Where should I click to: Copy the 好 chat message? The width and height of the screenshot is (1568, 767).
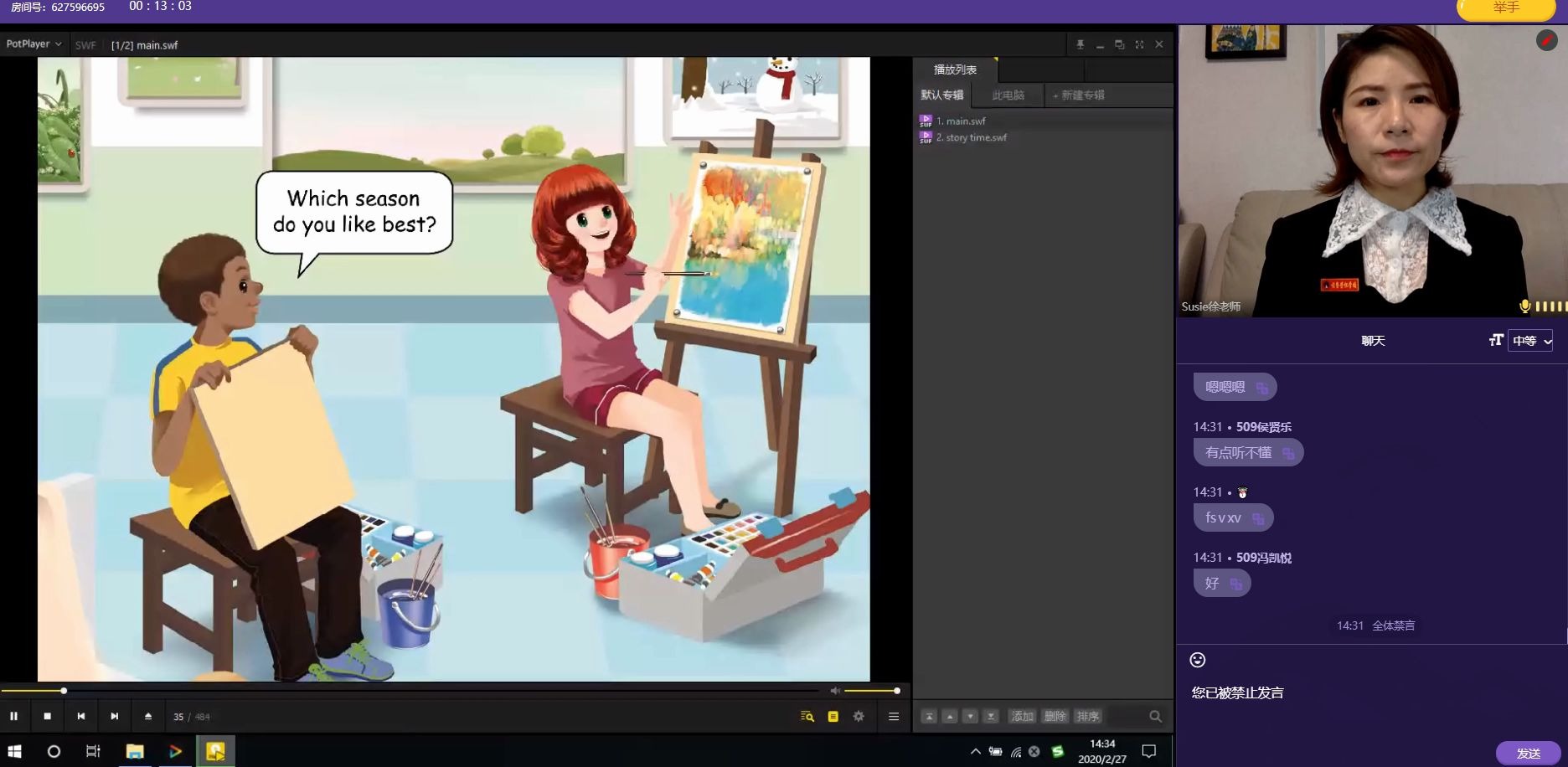tap(1236, 584)
